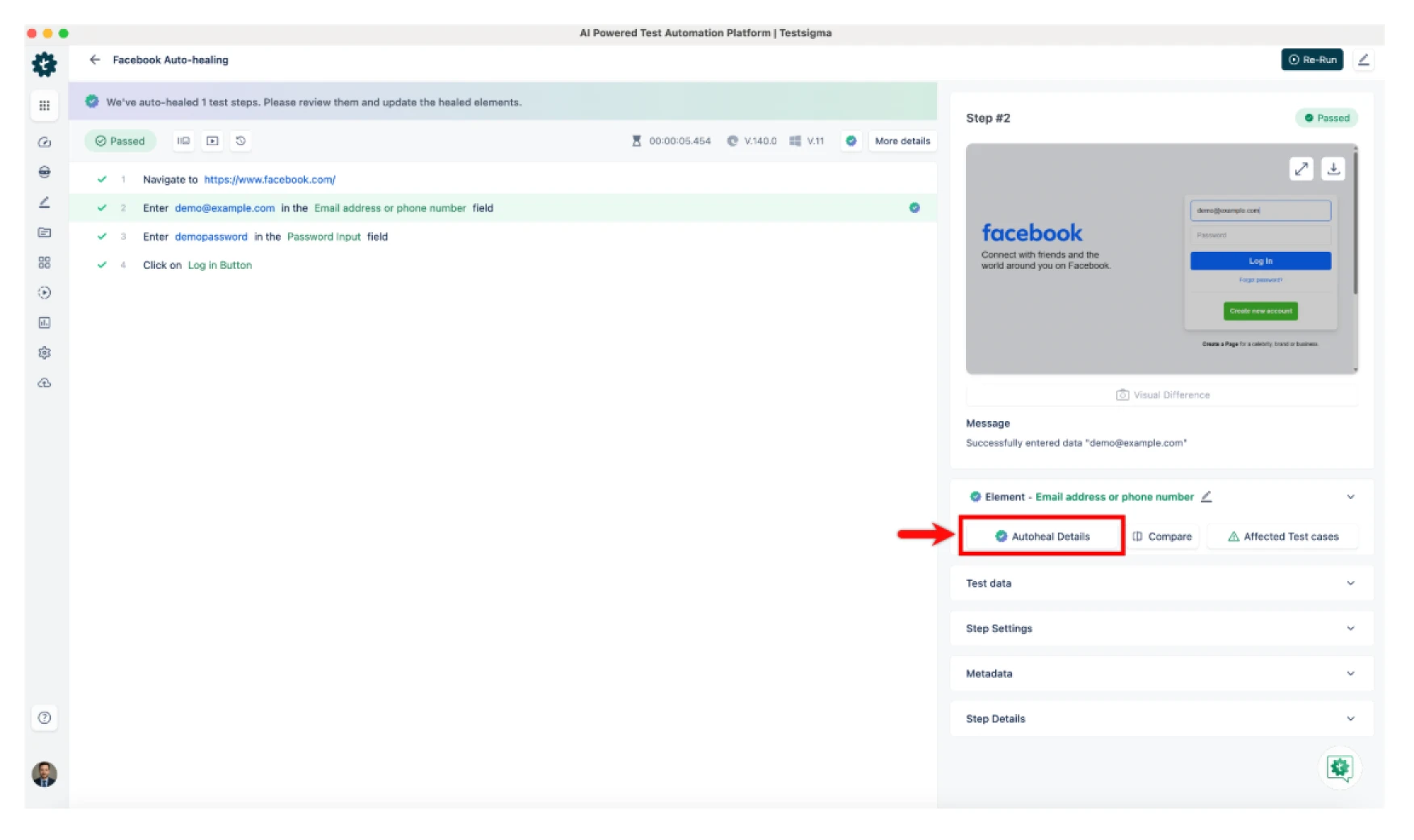Open the pencil create-tests sidebar icon
Viewport: 1414px width, 840px height.
[44, 203]
